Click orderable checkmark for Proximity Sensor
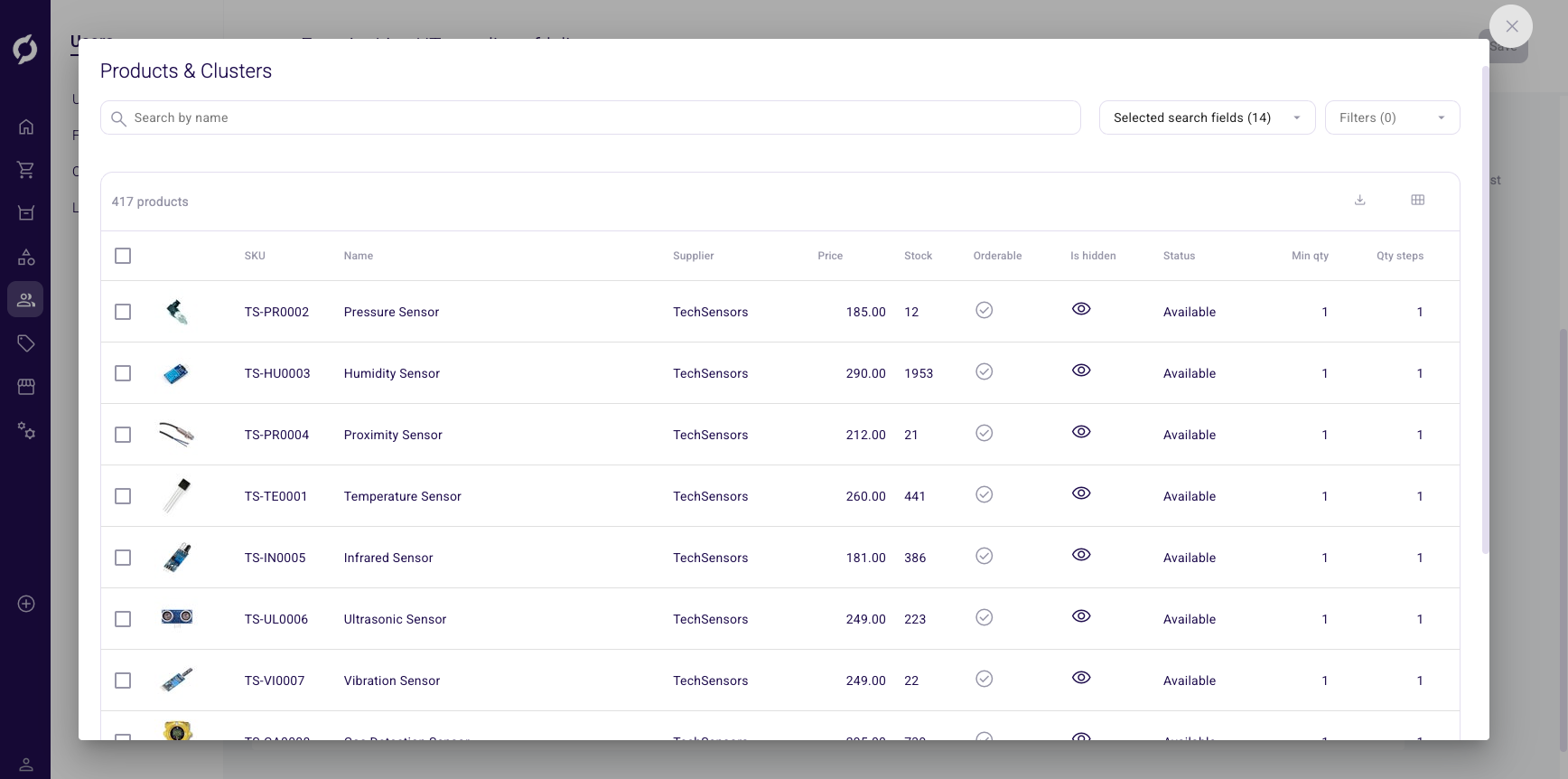This screenshot has width=1568, height=779. pos(985,433)
